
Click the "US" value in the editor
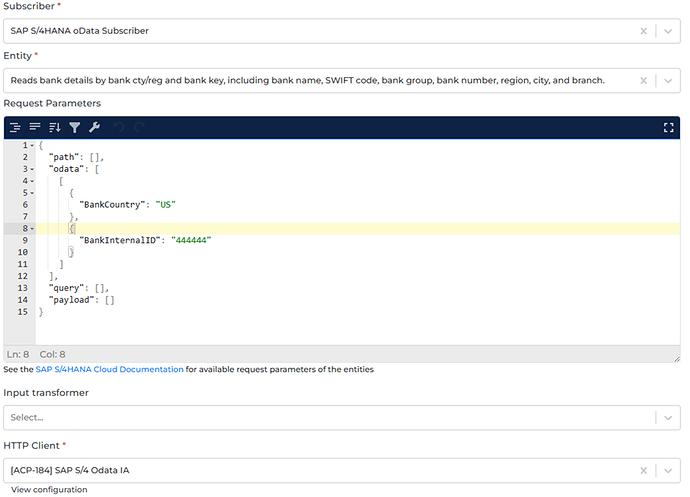tap(165, 205)
